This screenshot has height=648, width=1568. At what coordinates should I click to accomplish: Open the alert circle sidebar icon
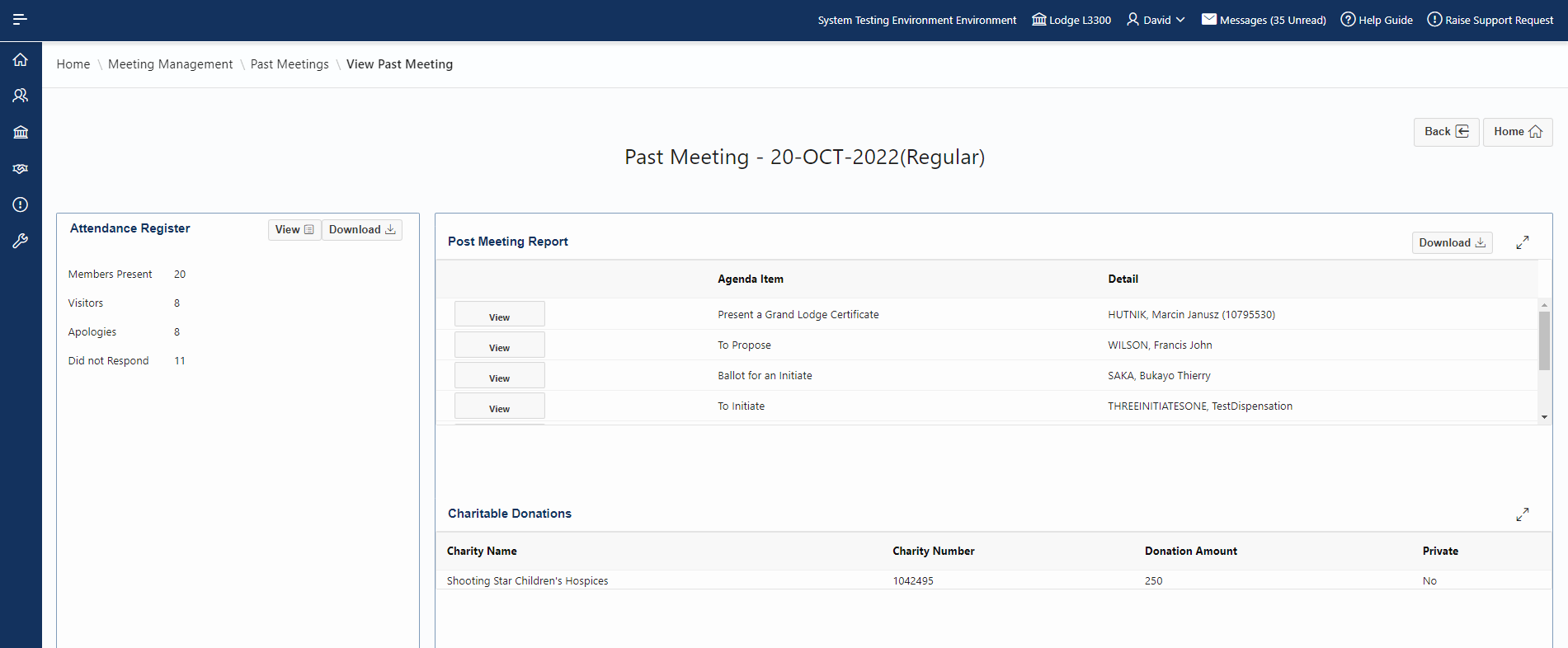point(21,204)
